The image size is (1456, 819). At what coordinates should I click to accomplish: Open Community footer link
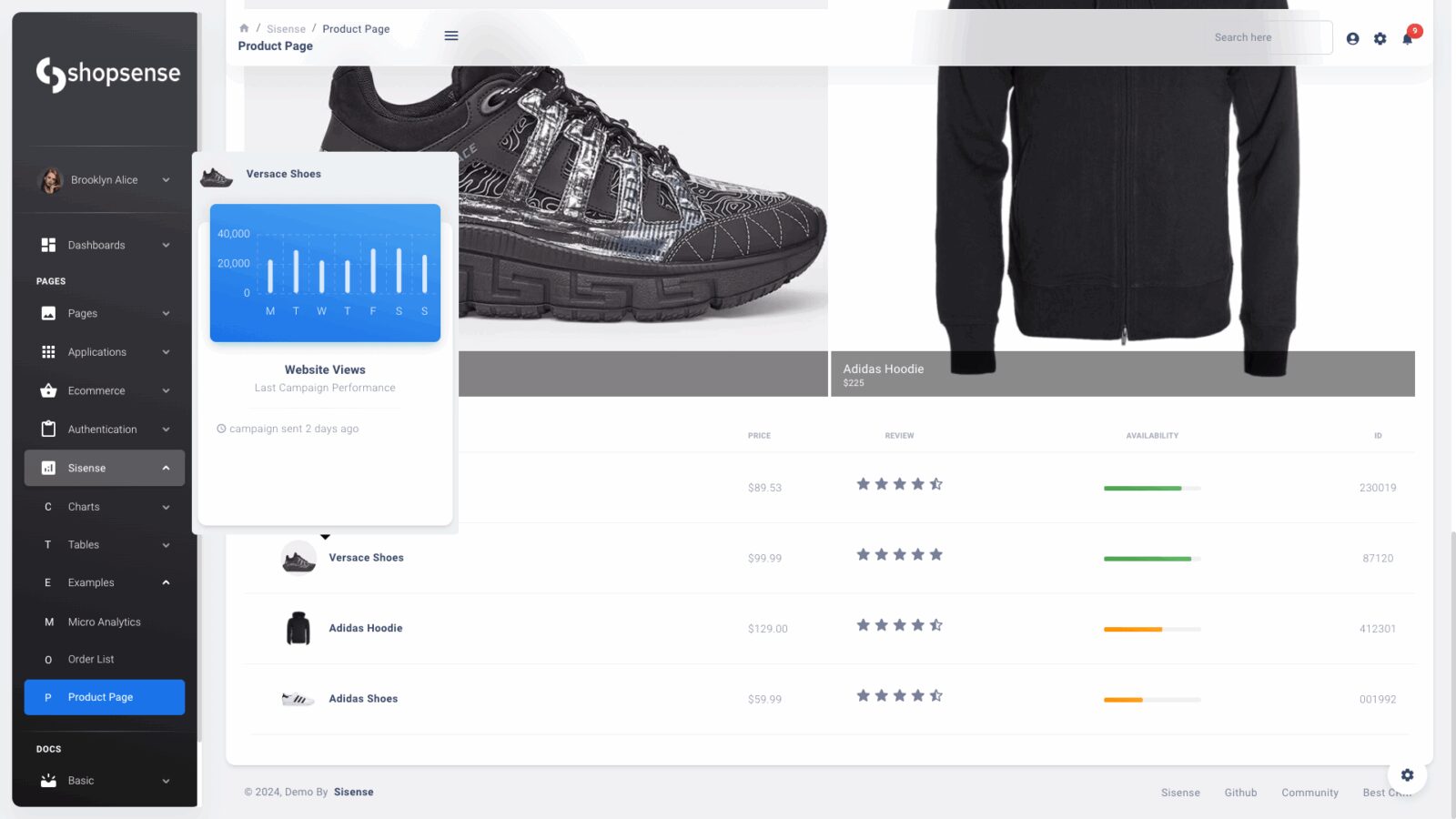point(1309,793)
